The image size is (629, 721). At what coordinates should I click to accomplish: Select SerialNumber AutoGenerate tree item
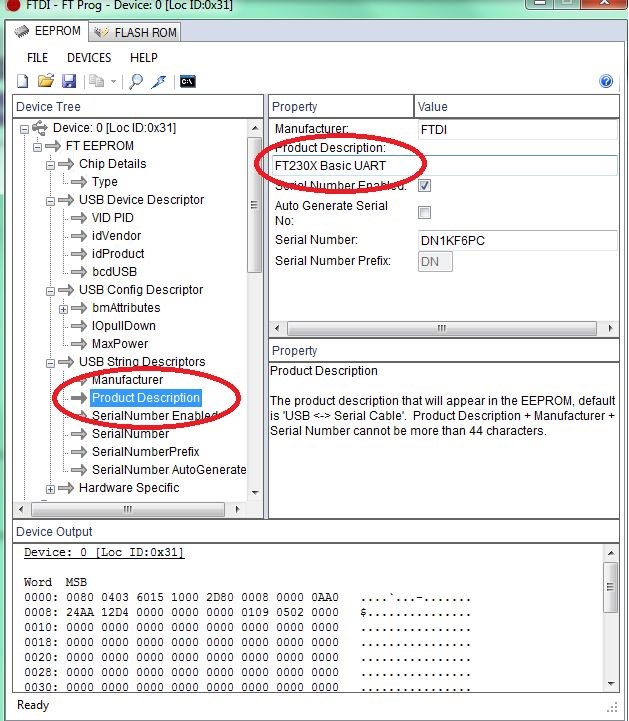tap(169, 469)
